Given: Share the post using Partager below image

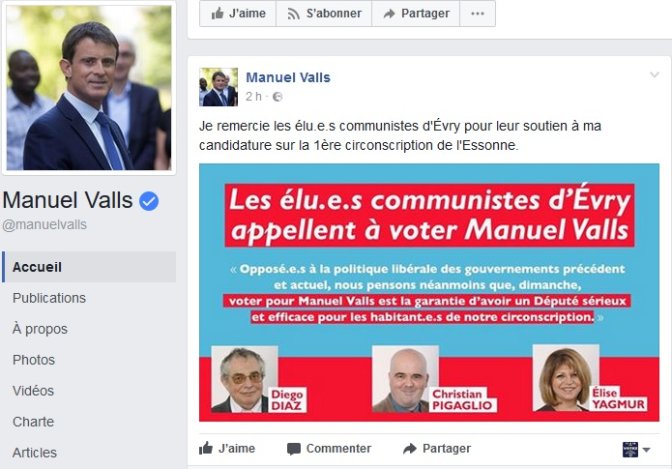Looking at the screenshot, I should pos(437,448).
